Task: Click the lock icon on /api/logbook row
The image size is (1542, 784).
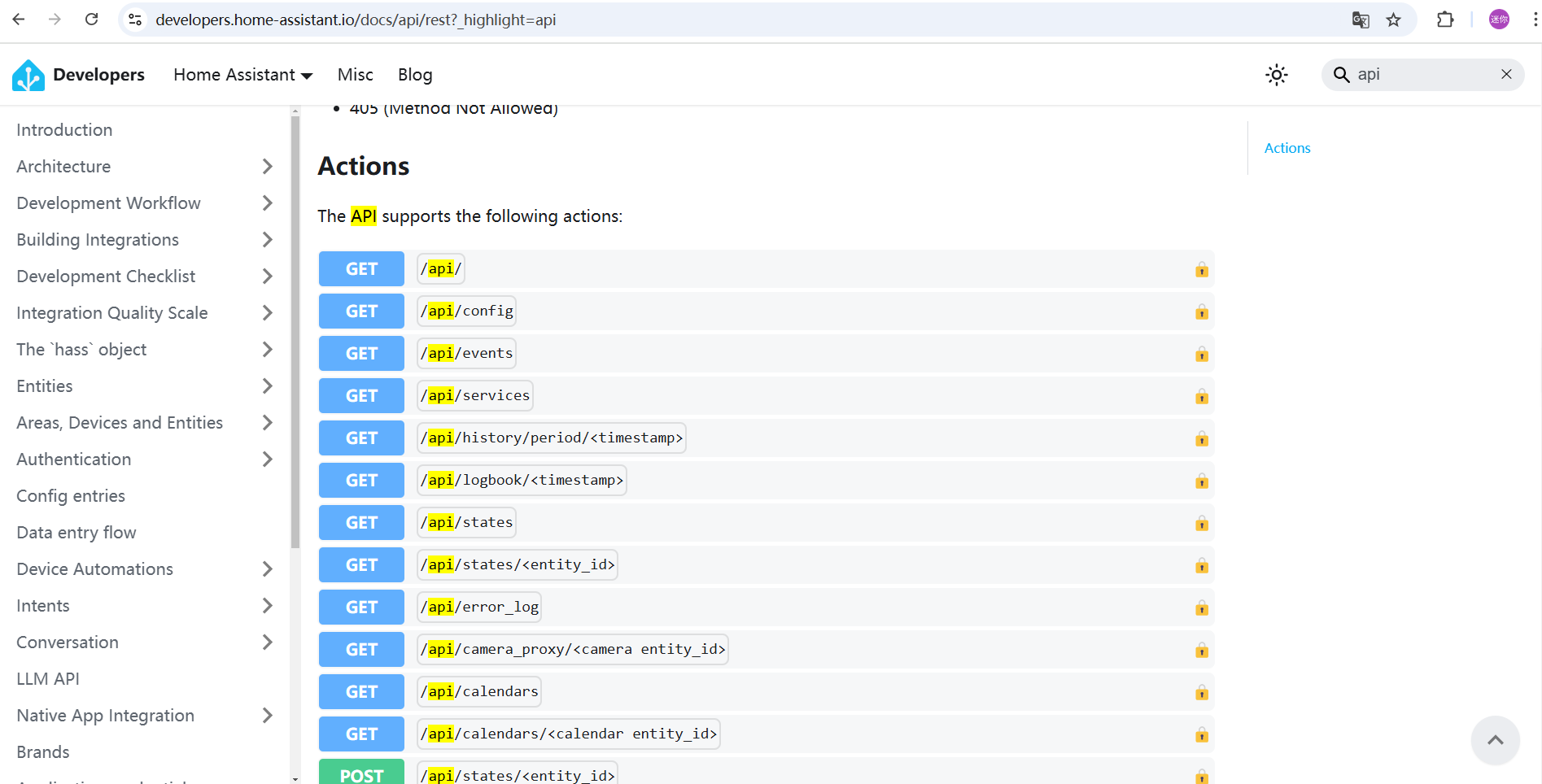Action: 1201,481
